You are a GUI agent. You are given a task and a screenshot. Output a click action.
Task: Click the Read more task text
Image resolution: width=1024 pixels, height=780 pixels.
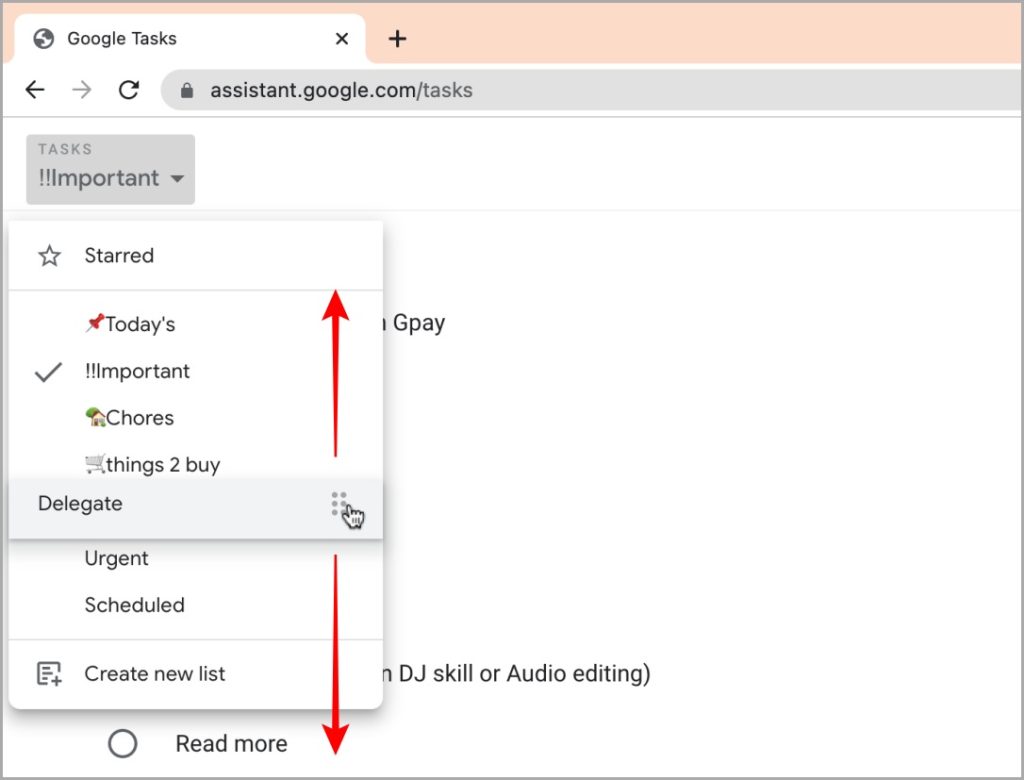pyautogui.click(x=231, y=743)
